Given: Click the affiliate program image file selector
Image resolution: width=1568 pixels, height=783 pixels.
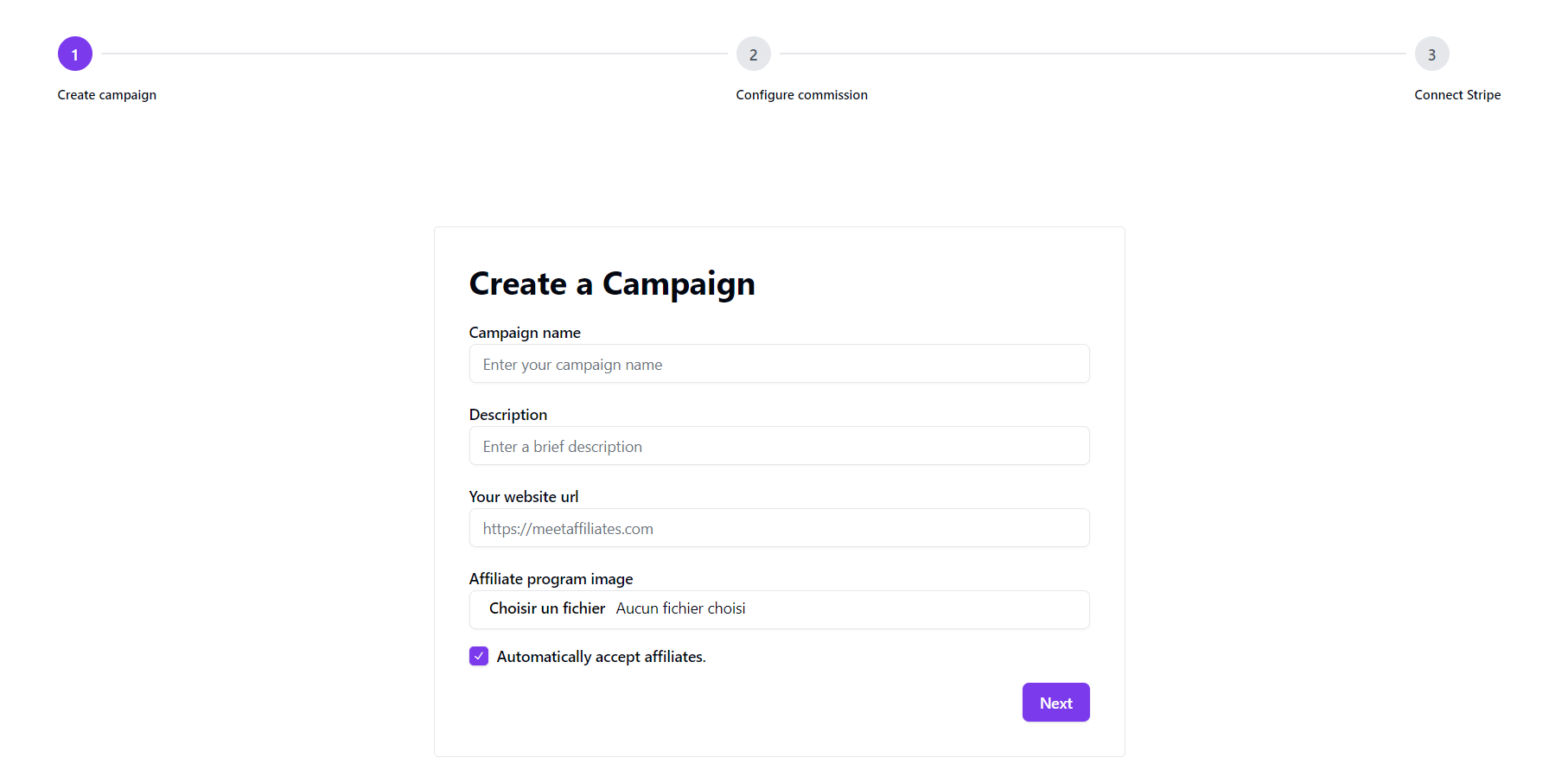Looking at the screenshot, I should point(779,609).
